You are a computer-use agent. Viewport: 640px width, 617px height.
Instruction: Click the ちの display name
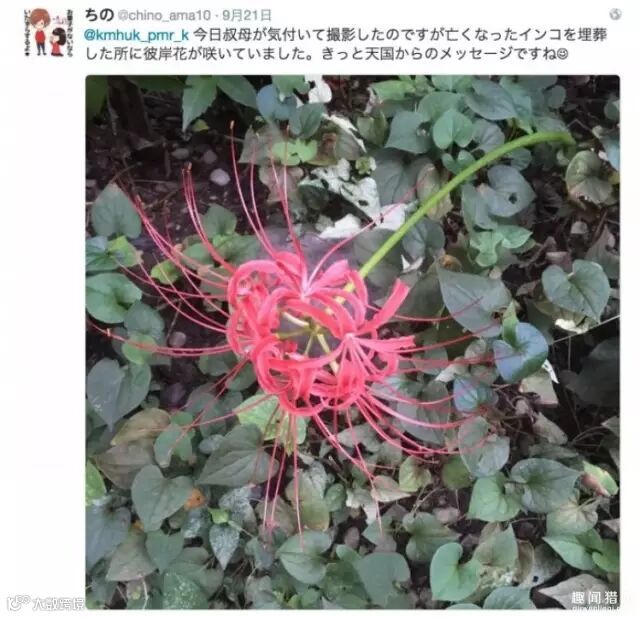click(99, 15)
